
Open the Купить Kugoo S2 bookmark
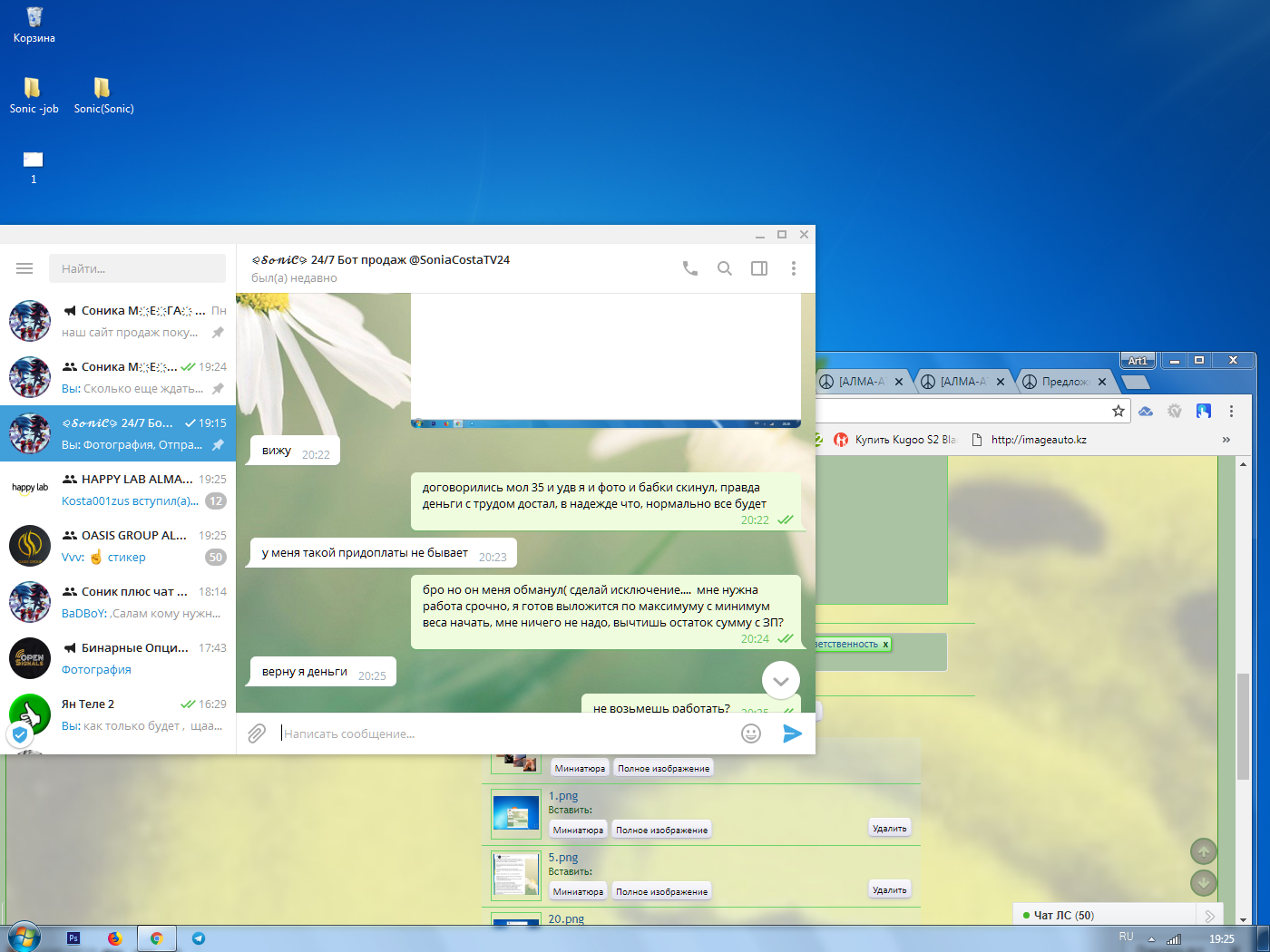pos(894,440)
